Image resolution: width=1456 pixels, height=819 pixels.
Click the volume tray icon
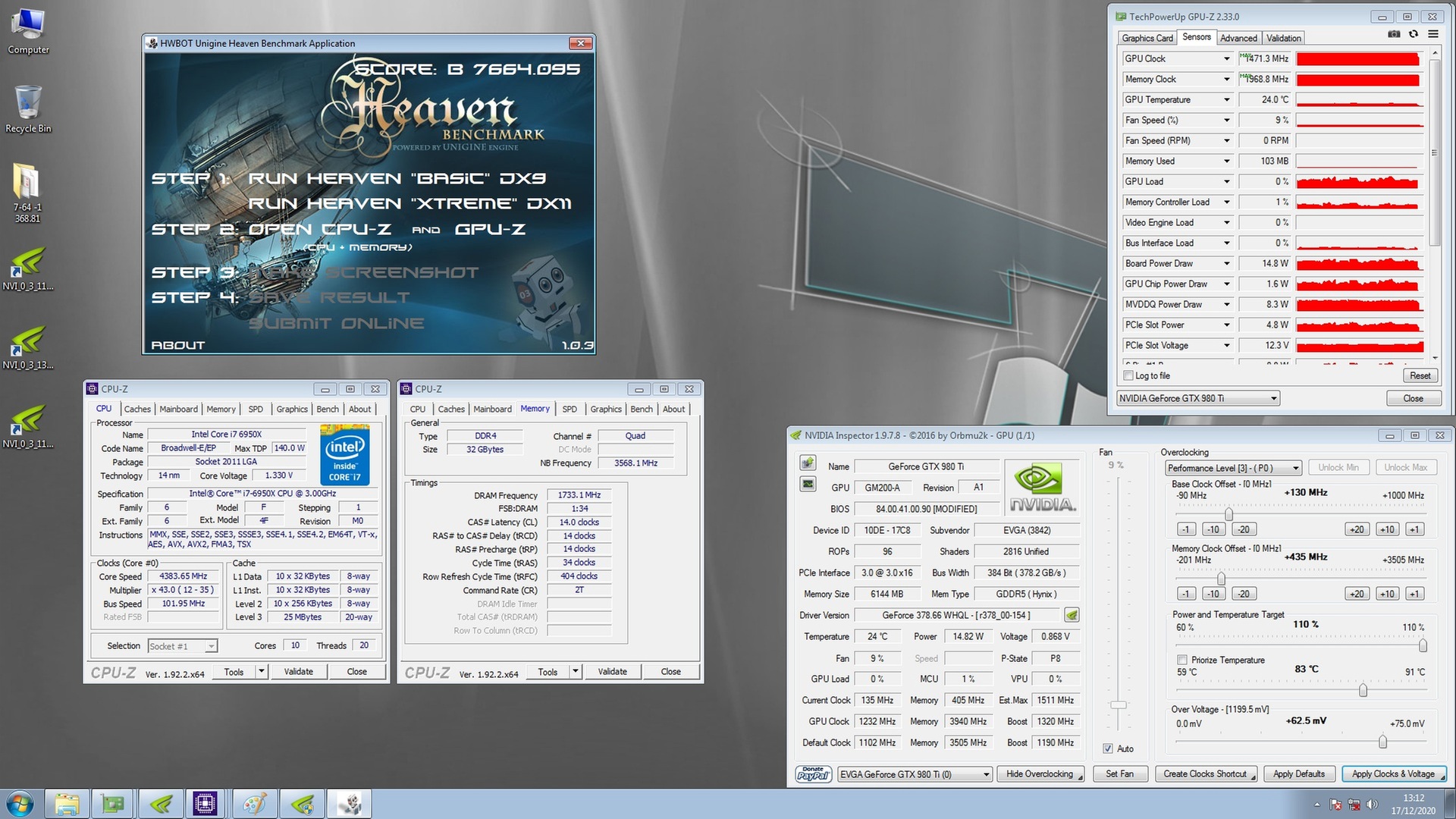click(x=1372, y=805)
